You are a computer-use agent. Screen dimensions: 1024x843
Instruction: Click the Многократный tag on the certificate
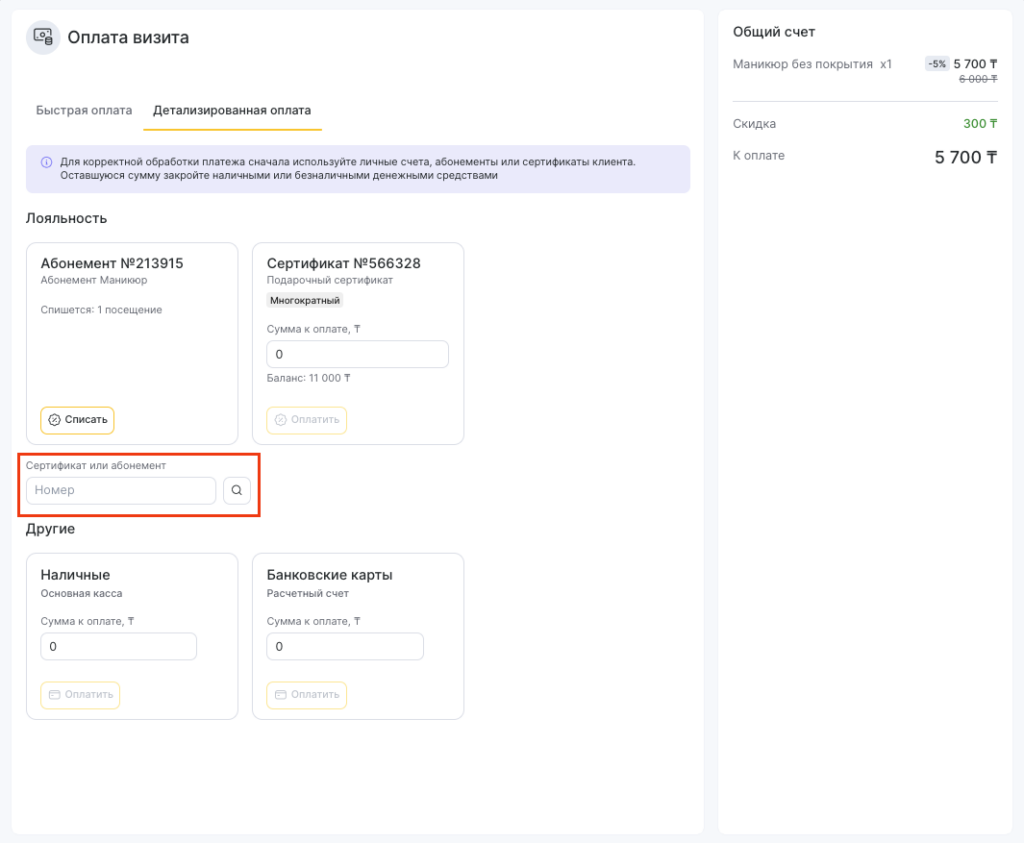(x=305, y=300)
